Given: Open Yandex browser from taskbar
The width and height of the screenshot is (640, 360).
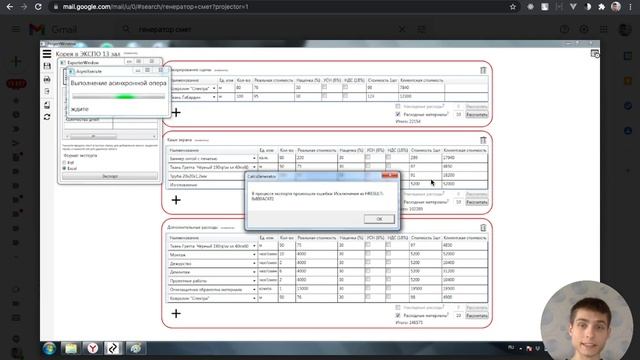Looking at the screenshot, I should pos(93,349).
